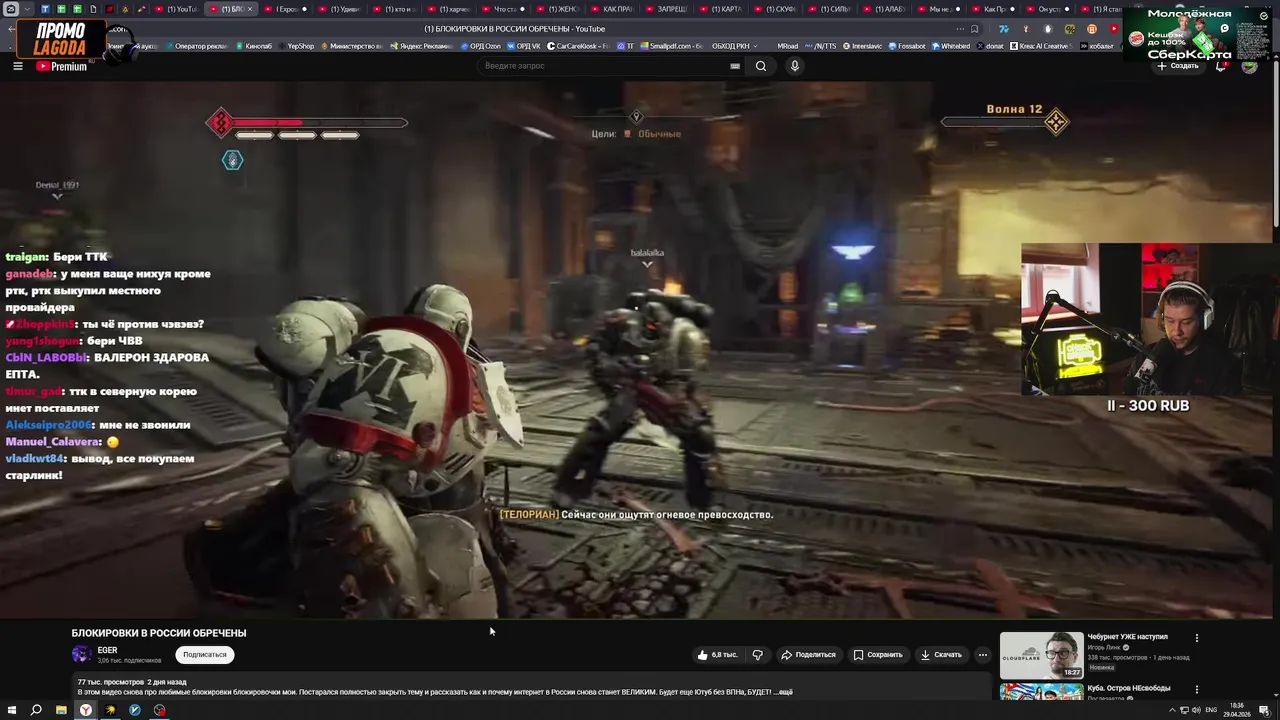This screenshot has width=1280, height=720.
Task: Open the Whitebird bookmark
Action: point(951,46)
